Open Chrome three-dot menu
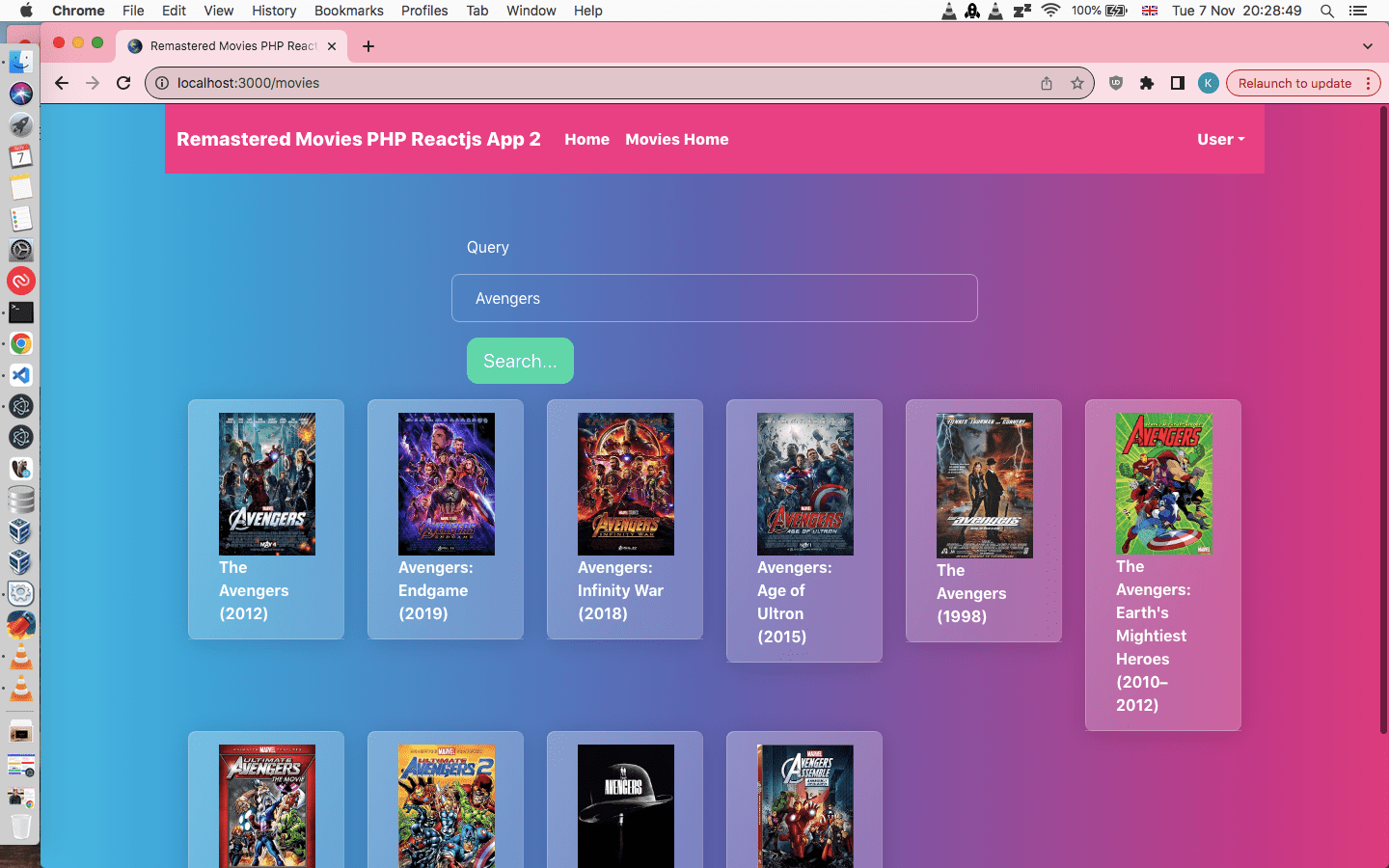This screenshot has height=868, width=1389. coord(1369,83)
